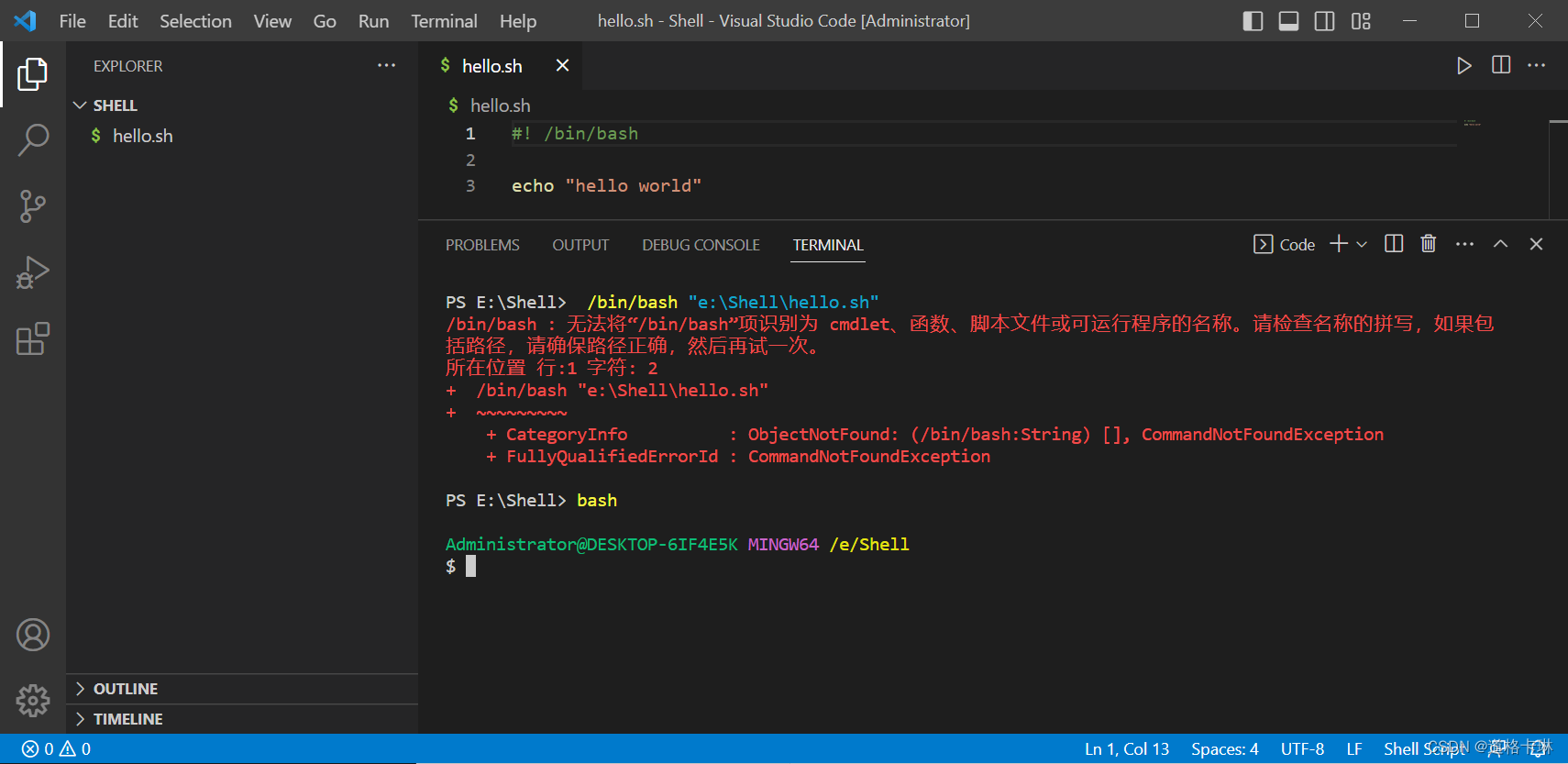Open the Search view in activity bar
Image resolution: width=1568 pixels, height=764 pixels.
[x=33, y=140]
